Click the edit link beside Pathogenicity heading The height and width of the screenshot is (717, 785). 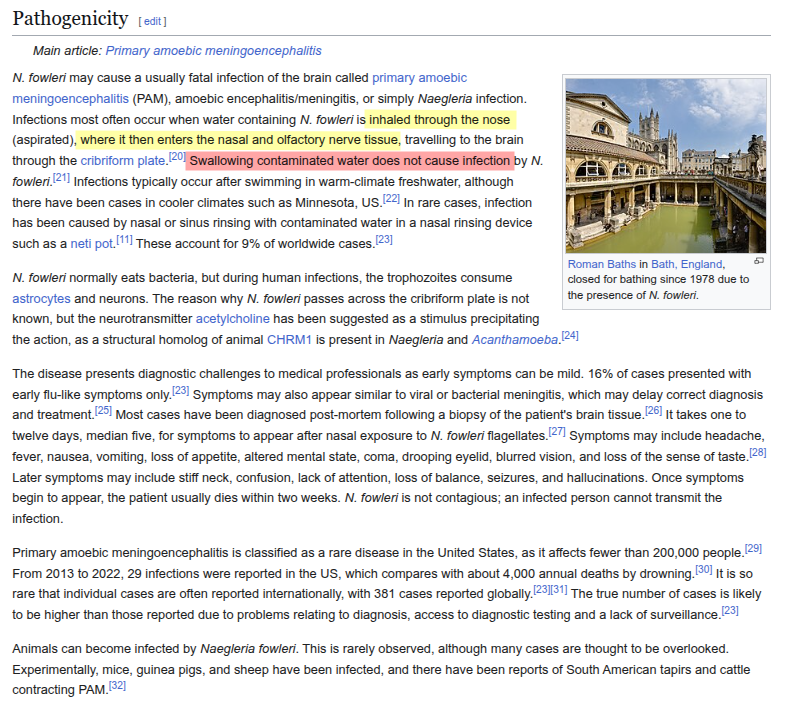152,22
